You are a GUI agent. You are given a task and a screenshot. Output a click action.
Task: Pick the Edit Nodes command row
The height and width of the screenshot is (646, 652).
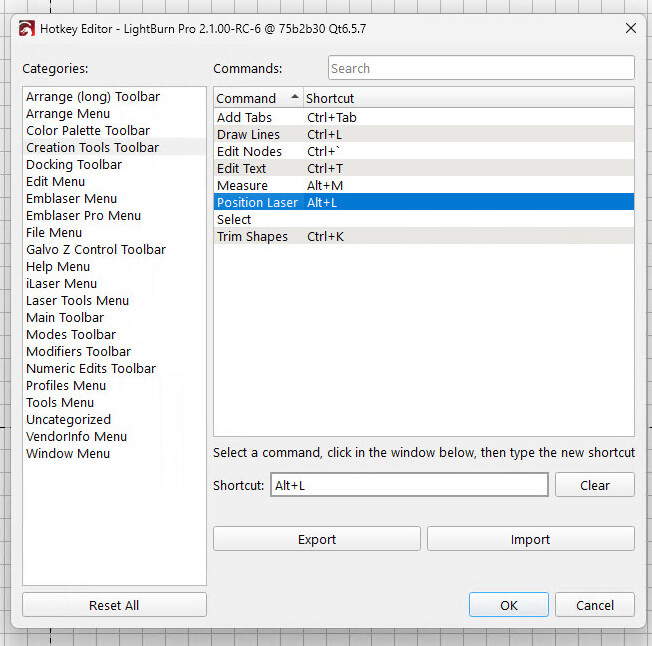424,152
